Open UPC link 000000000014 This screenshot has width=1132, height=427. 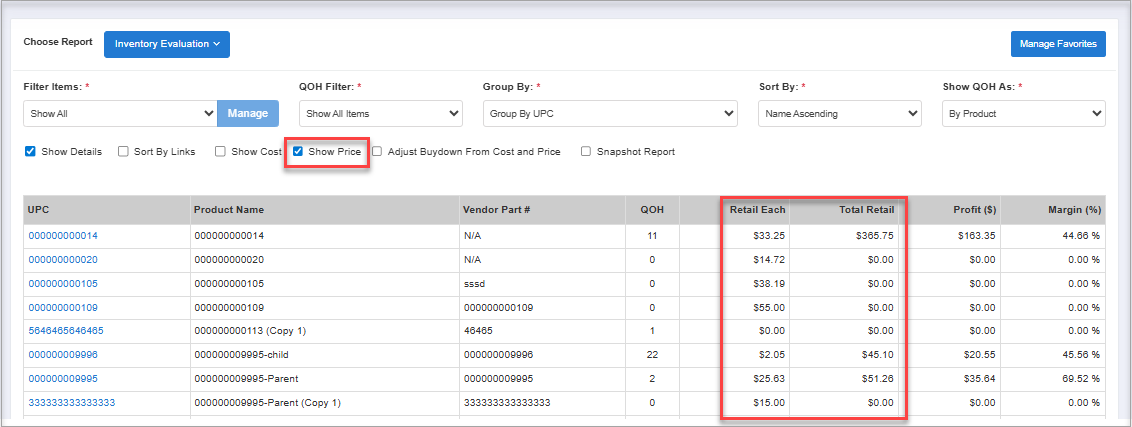(x=63, y=236)
